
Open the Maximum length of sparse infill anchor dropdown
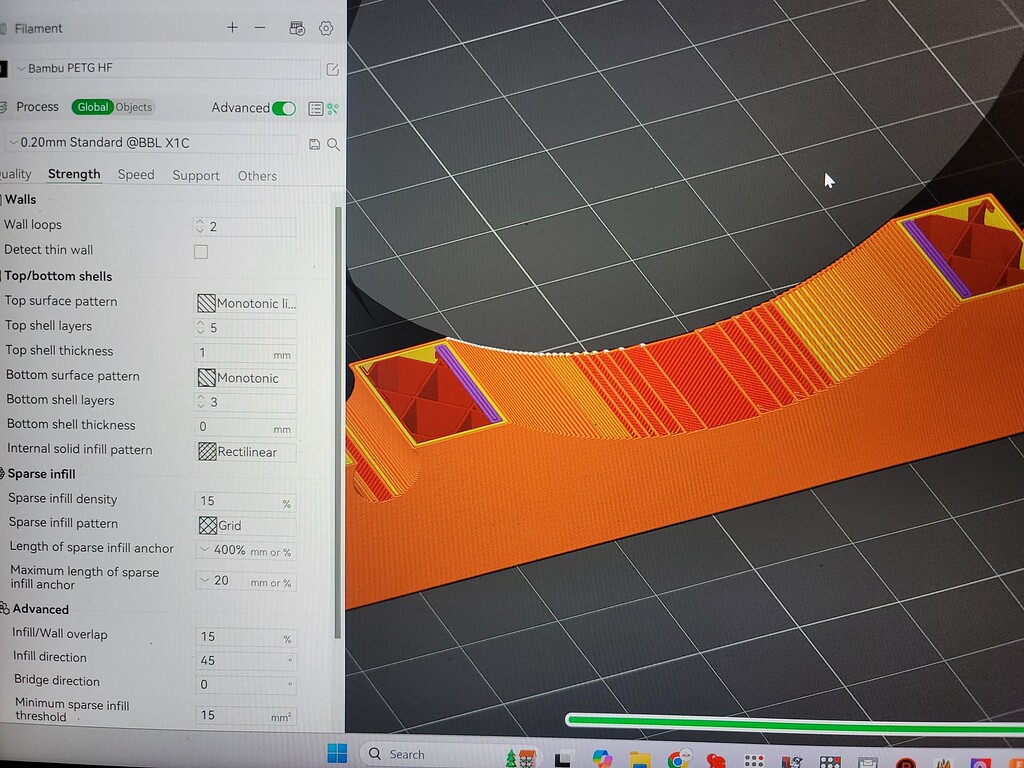pos(246,581)
